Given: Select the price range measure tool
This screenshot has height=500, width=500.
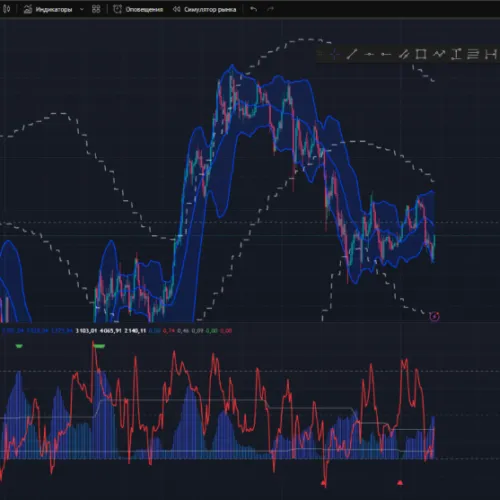Looking at the screenshot, I should point(456,54).
